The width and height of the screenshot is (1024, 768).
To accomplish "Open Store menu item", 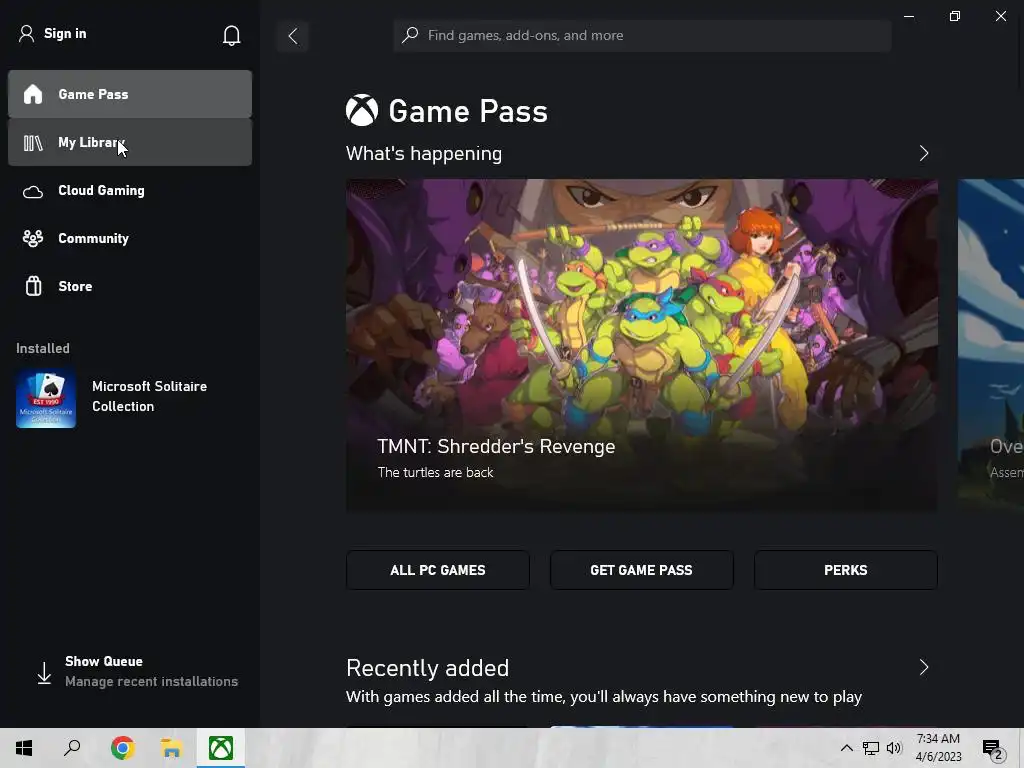I will (130, 286).
